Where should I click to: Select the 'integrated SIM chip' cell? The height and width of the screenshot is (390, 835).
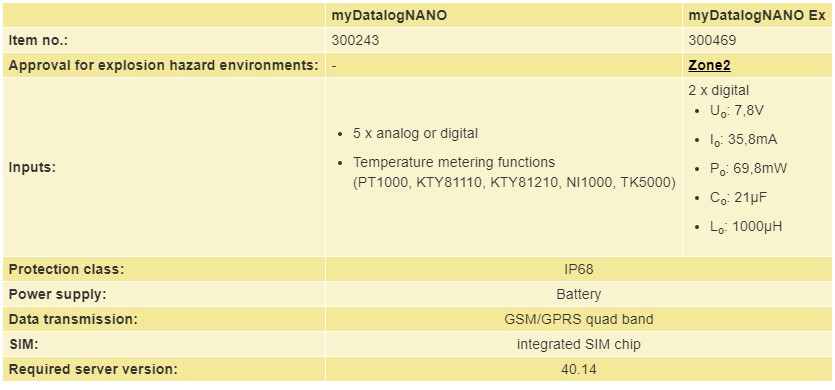coord(578,344)
